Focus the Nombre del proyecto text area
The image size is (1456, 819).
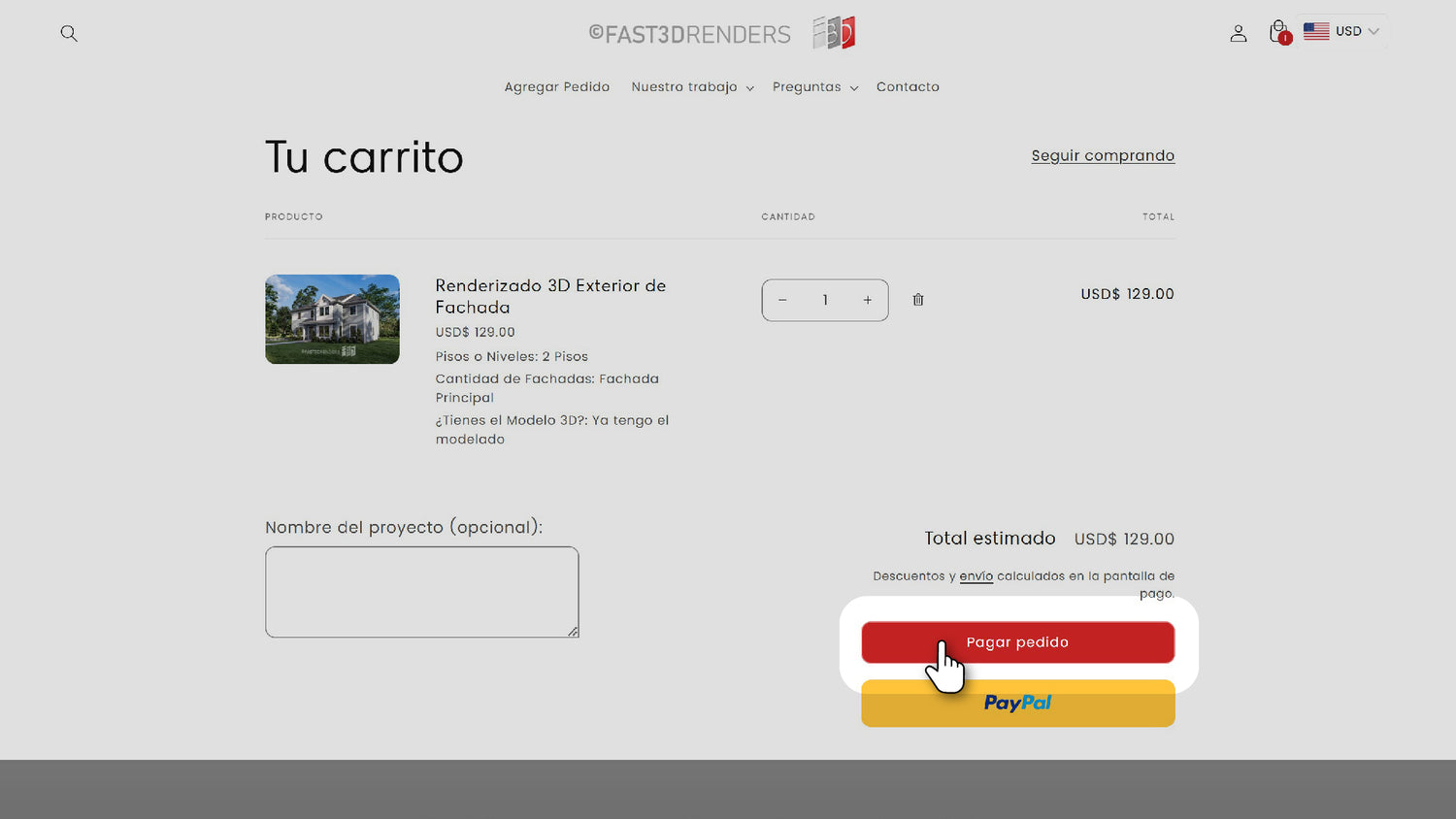click(421, 592)
